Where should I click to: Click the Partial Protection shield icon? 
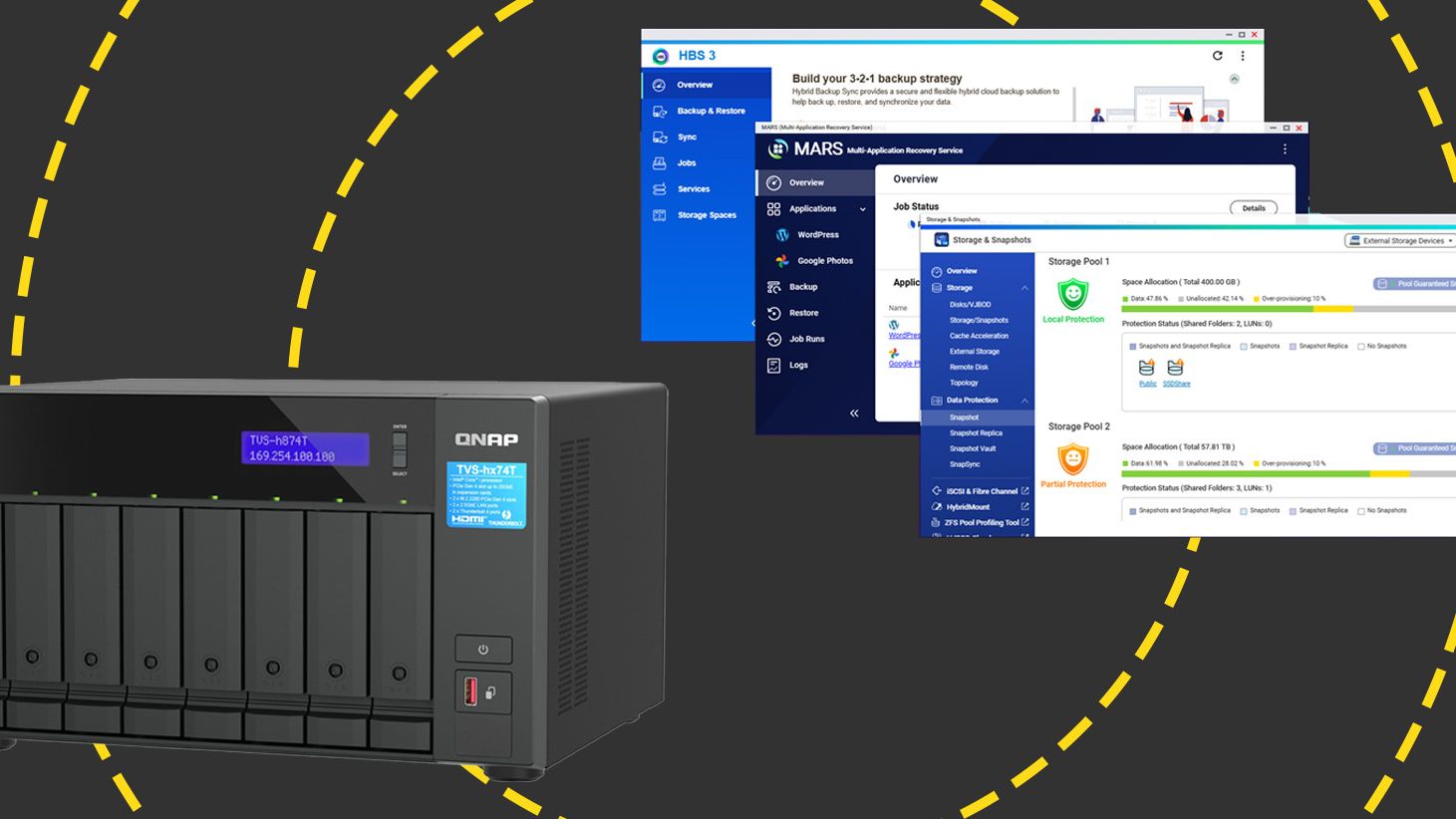pyautogui.click(x=1072, y=458)
